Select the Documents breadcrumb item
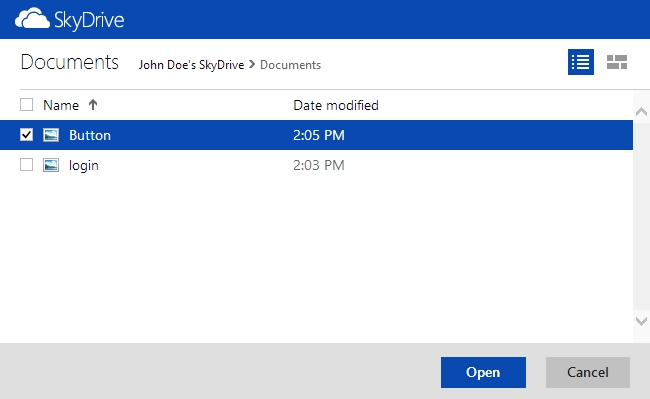The image size is (650, 399). pos(291,65)
